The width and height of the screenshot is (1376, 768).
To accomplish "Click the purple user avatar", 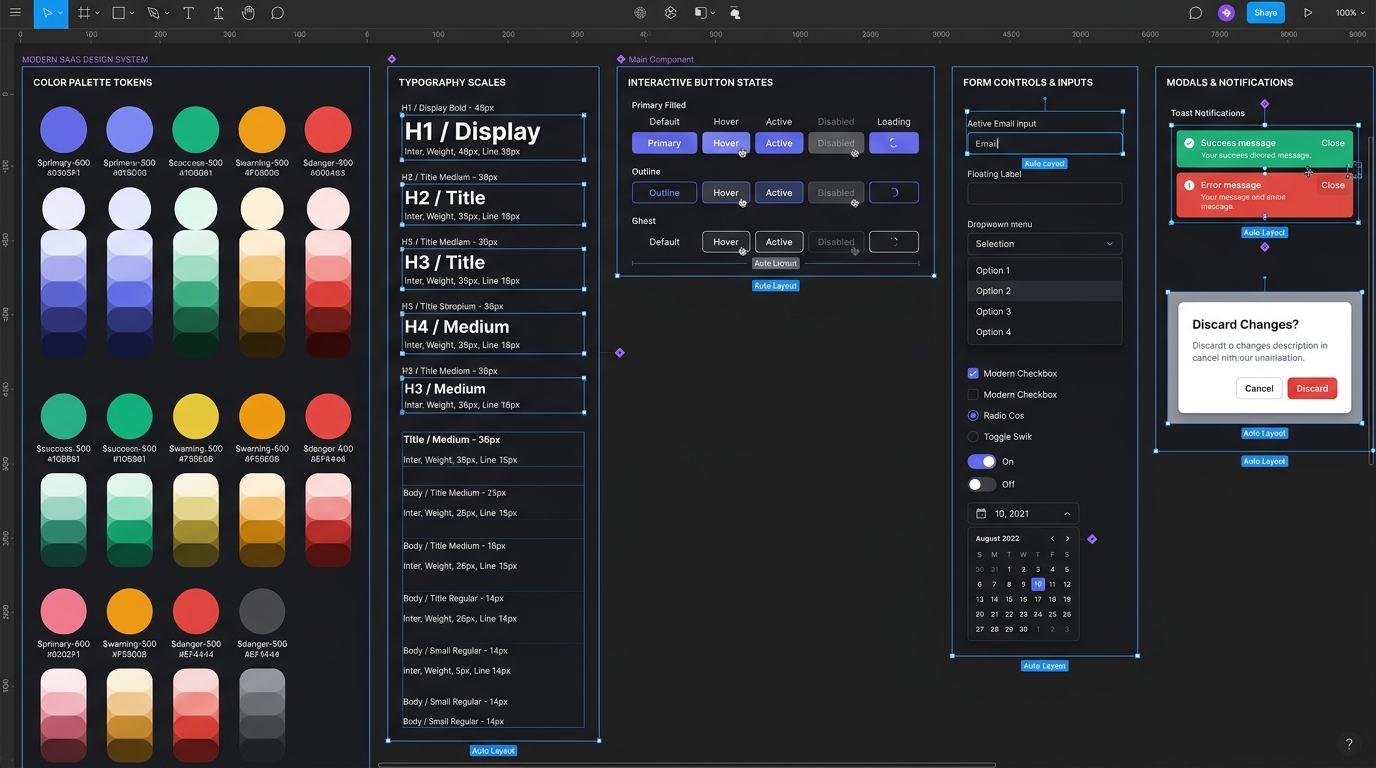I will (x=1226, y=13).
